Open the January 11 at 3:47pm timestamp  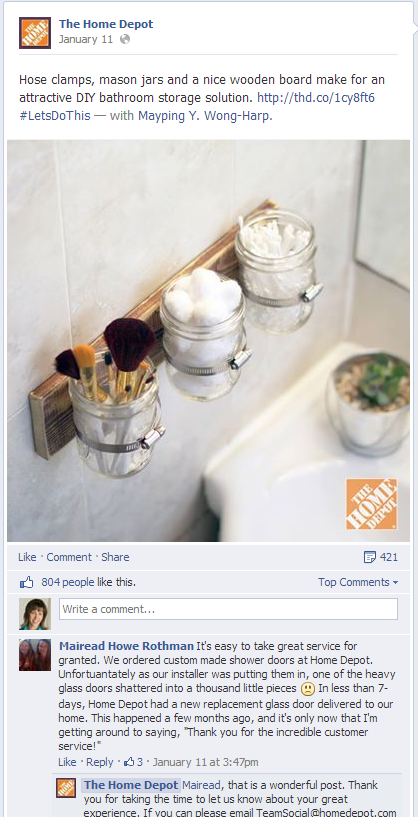click(205, 762)
